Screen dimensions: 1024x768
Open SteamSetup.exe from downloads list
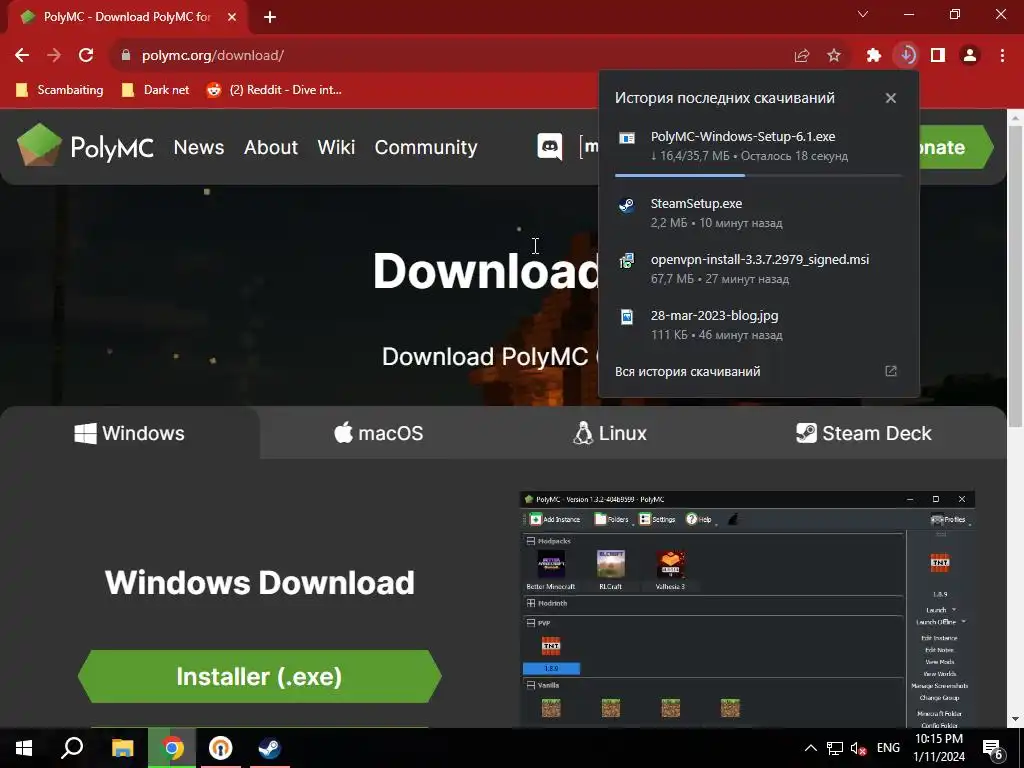pyautogui.click(x=758, y=212)
